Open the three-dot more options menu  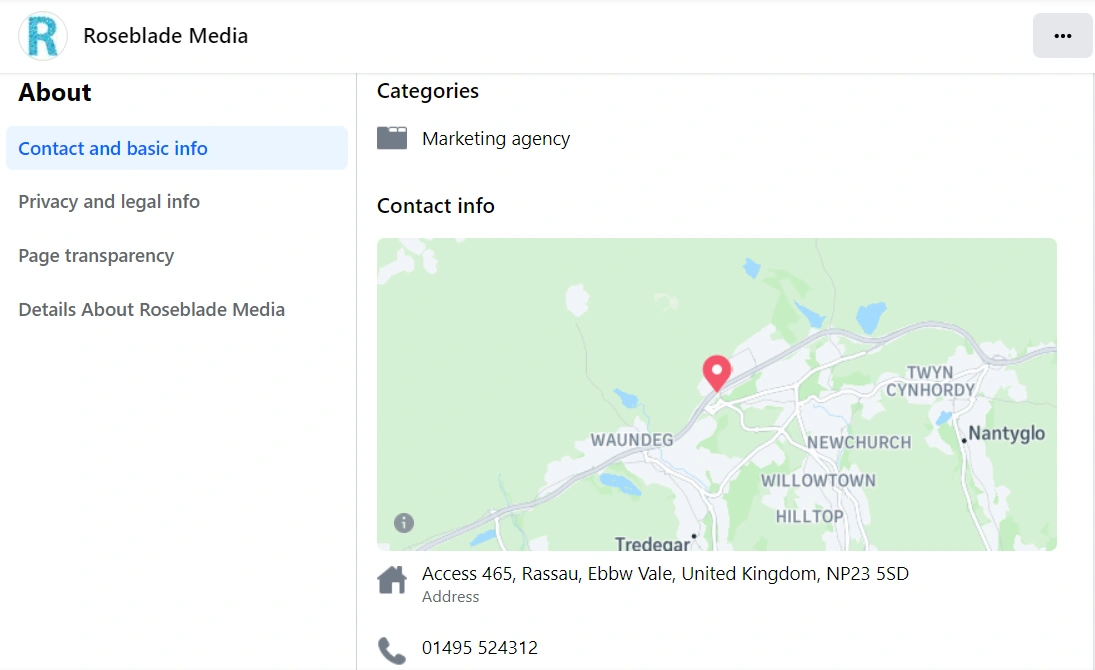1062,36
